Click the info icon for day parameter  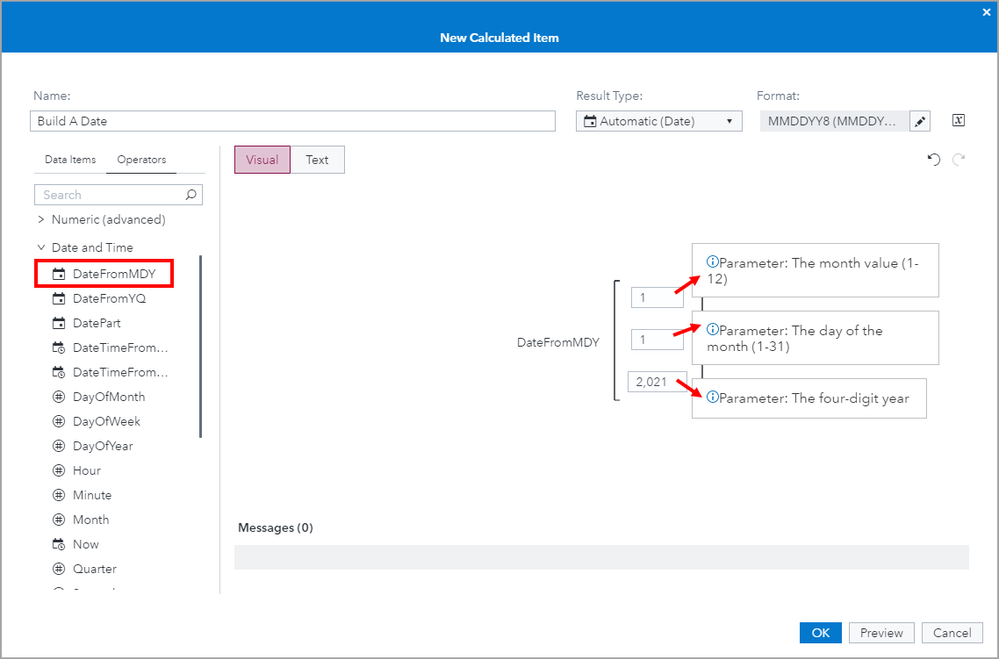[712, 330]
